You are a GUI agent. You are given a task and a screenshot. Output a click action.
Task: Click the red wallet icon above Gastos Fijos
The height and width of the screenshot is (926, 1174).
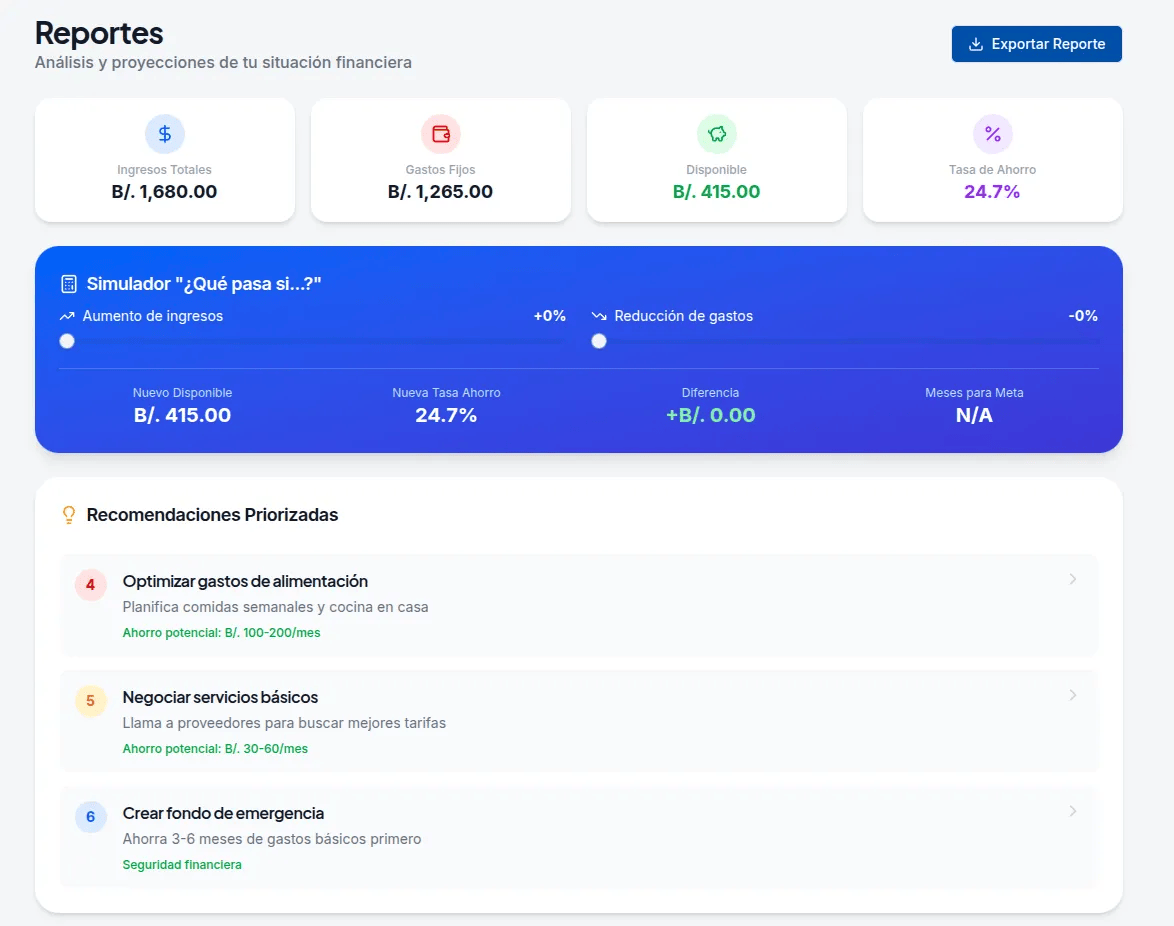(x=441, y=134)
